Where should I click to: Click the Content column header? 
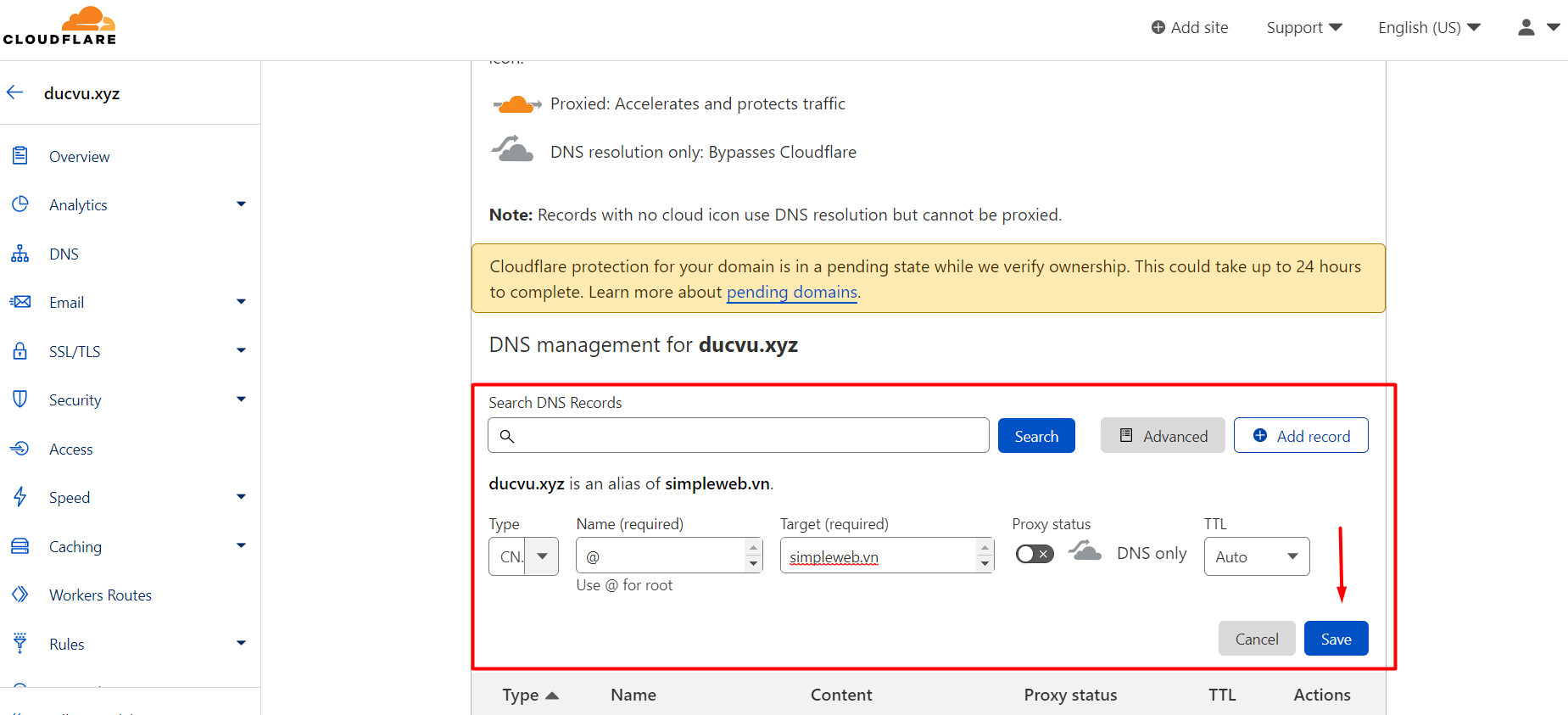point(841,695)
